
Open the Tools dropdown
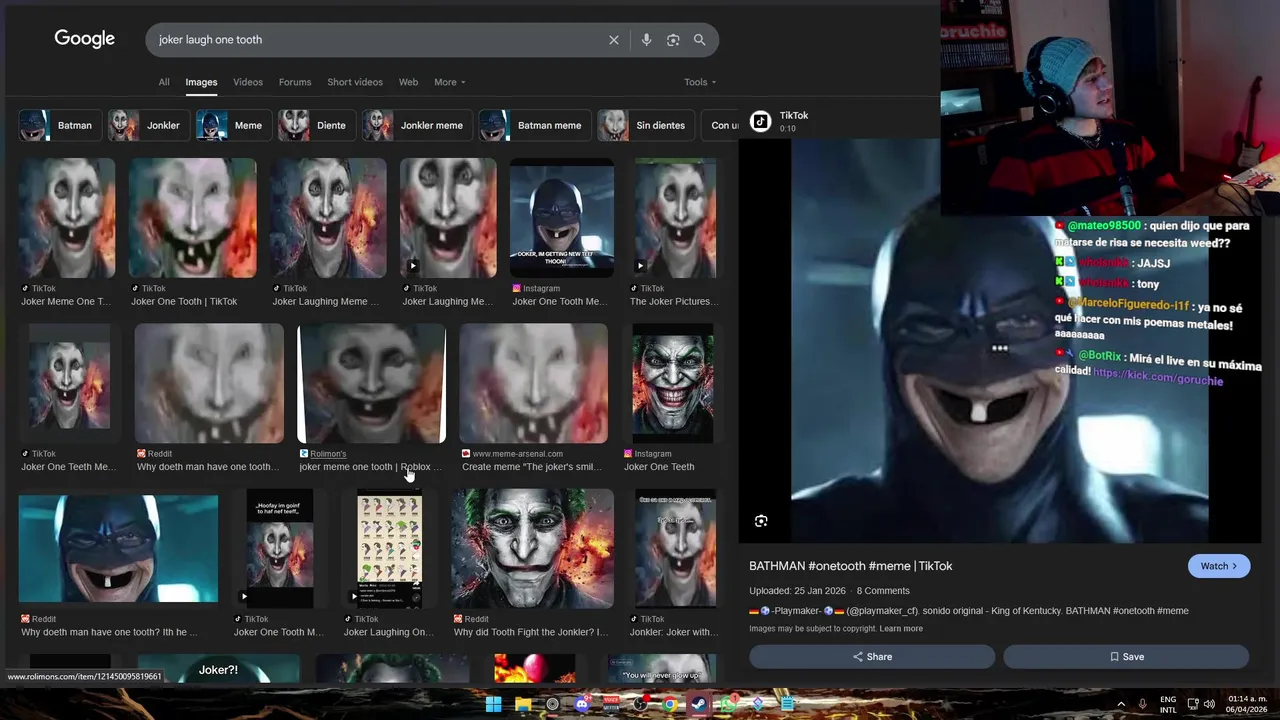pyautogui.click(x=700, y=82)
